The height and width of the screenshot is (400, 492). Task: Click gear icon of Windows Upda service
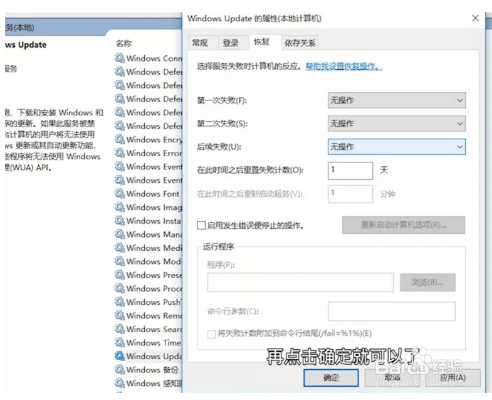coord(120,356)
